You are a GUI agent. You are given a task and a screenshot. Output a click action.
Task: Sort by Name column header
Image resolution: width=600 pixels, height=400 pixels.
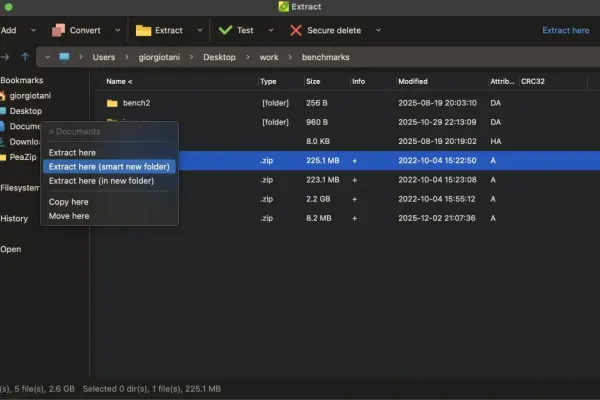point(119,82)
